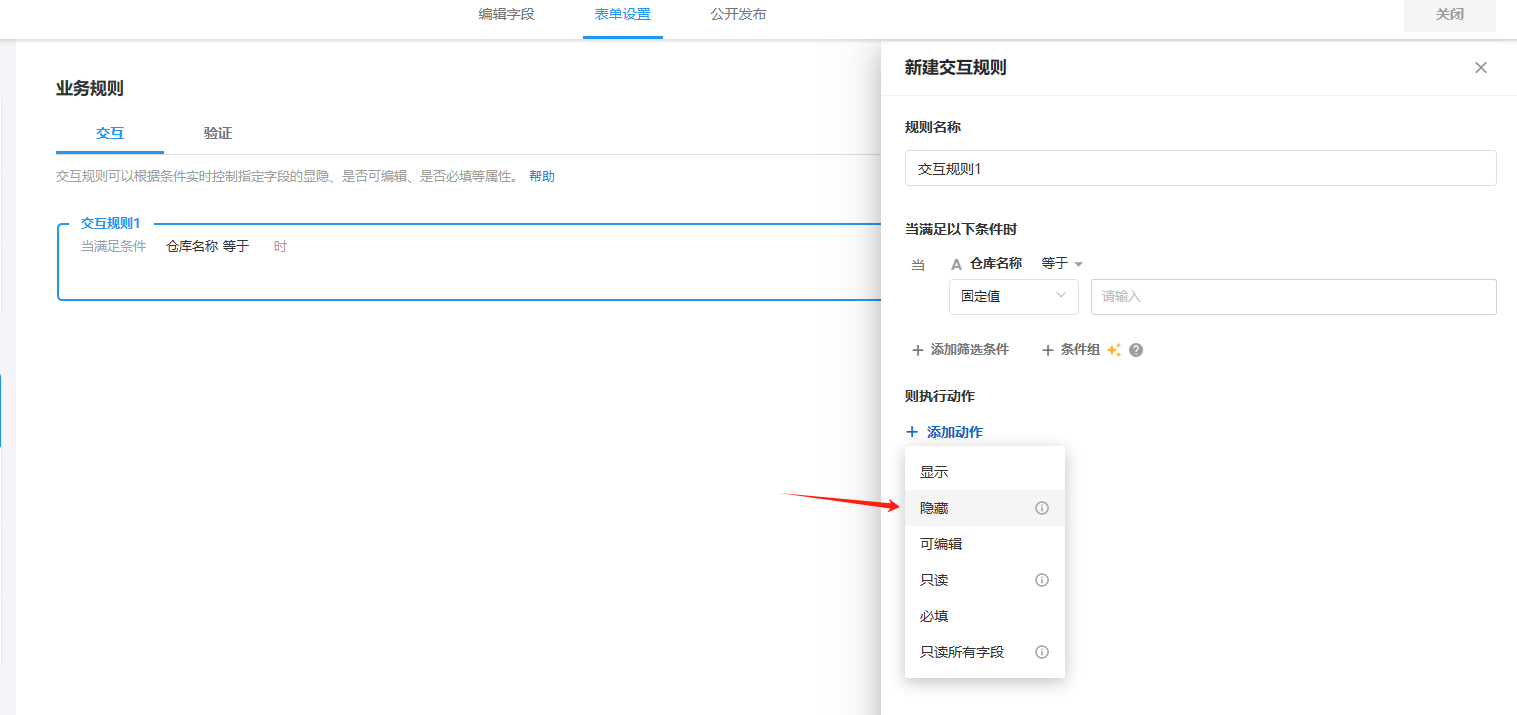Switch to the 编辑字段 tab
This screenshot has width=1517, height=715.
506,15
